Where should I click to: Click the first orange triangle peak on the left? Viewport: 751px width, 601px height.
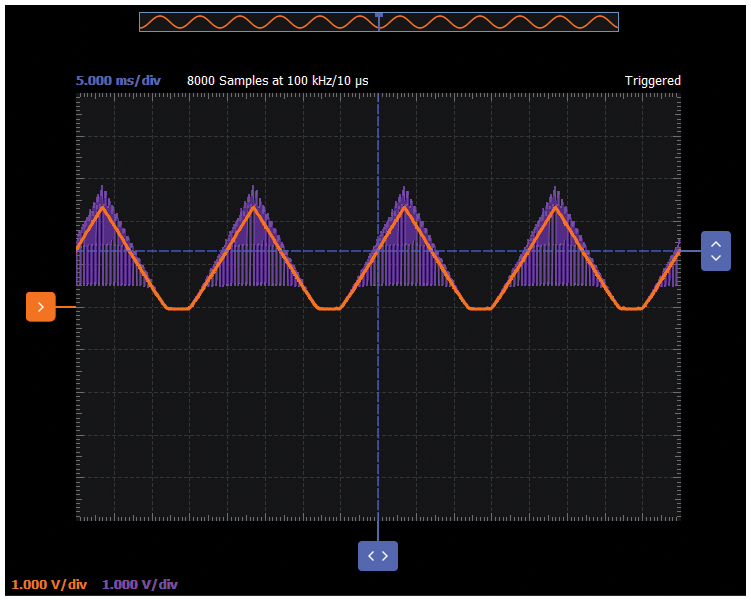click(102, 208)
